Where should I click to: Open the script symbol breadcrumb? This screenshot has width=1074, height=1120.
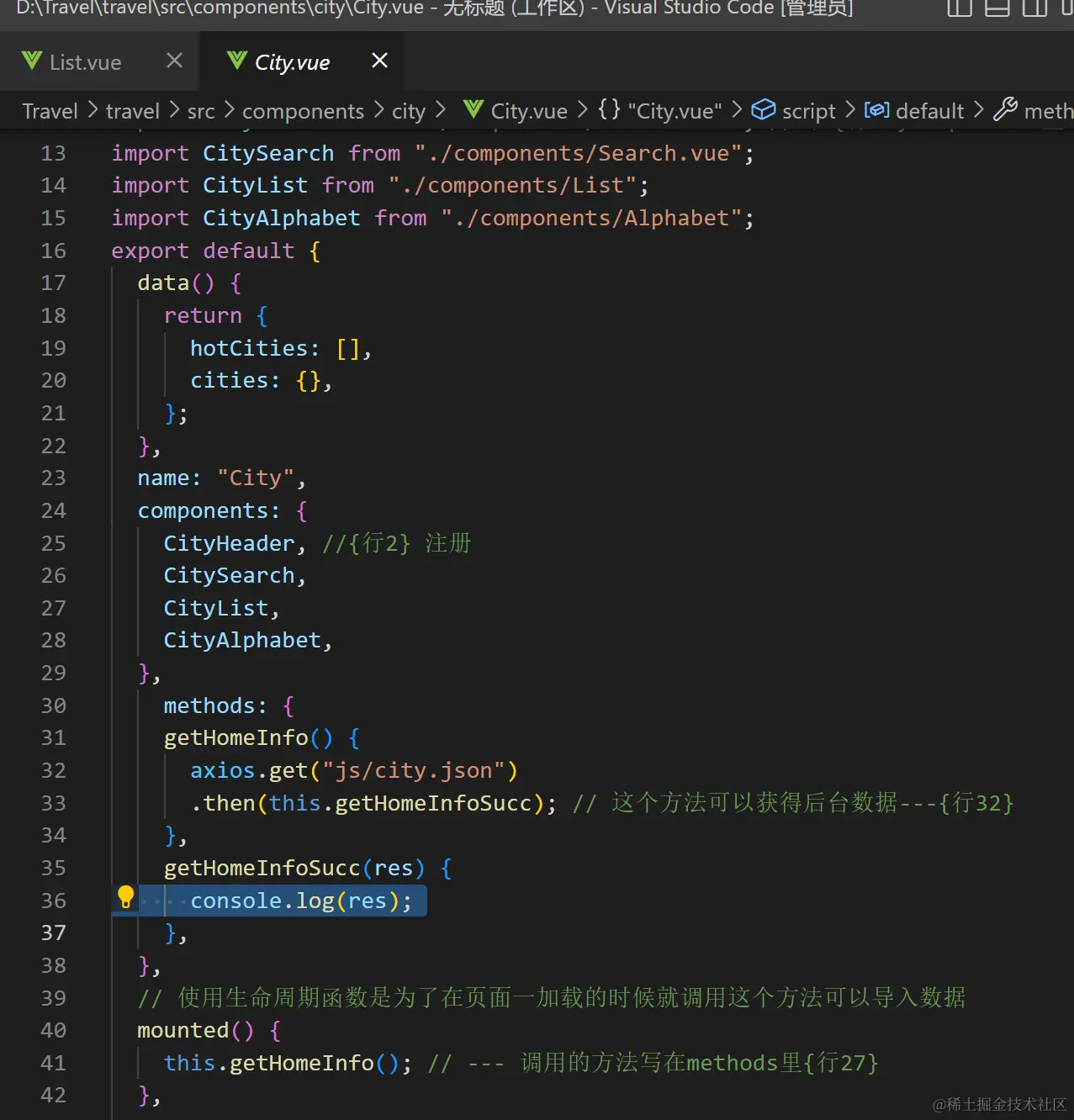[x=809, y=111]
